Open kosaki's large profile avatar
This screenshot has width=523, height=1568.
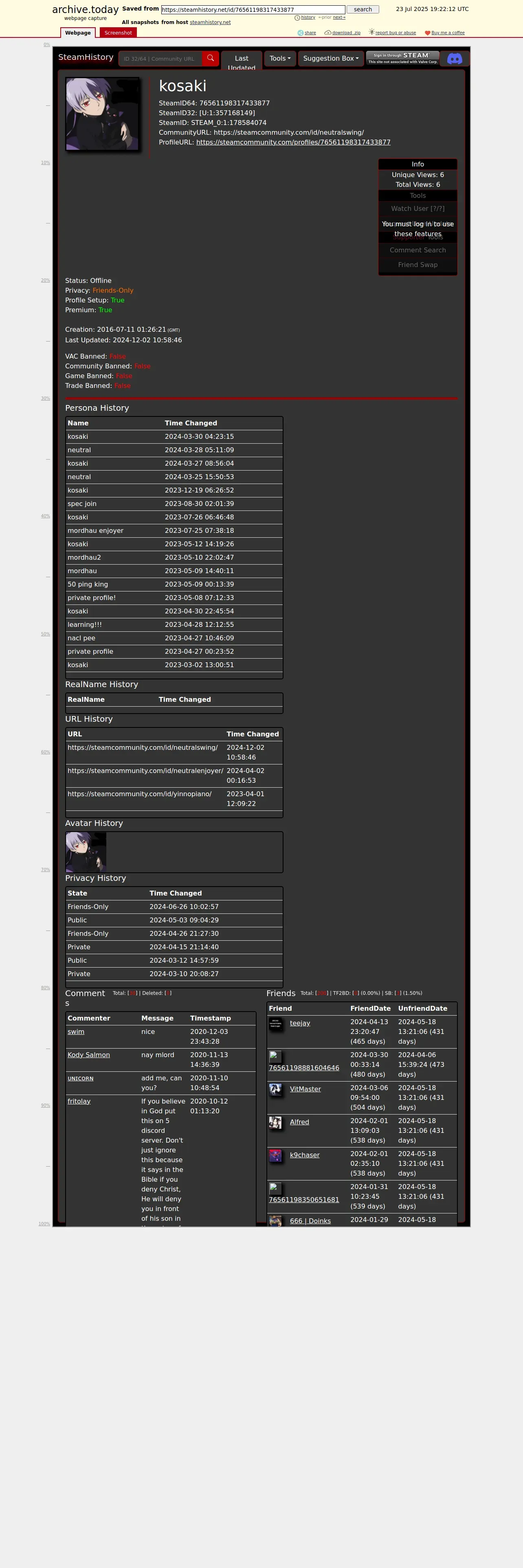coord(102,114)
